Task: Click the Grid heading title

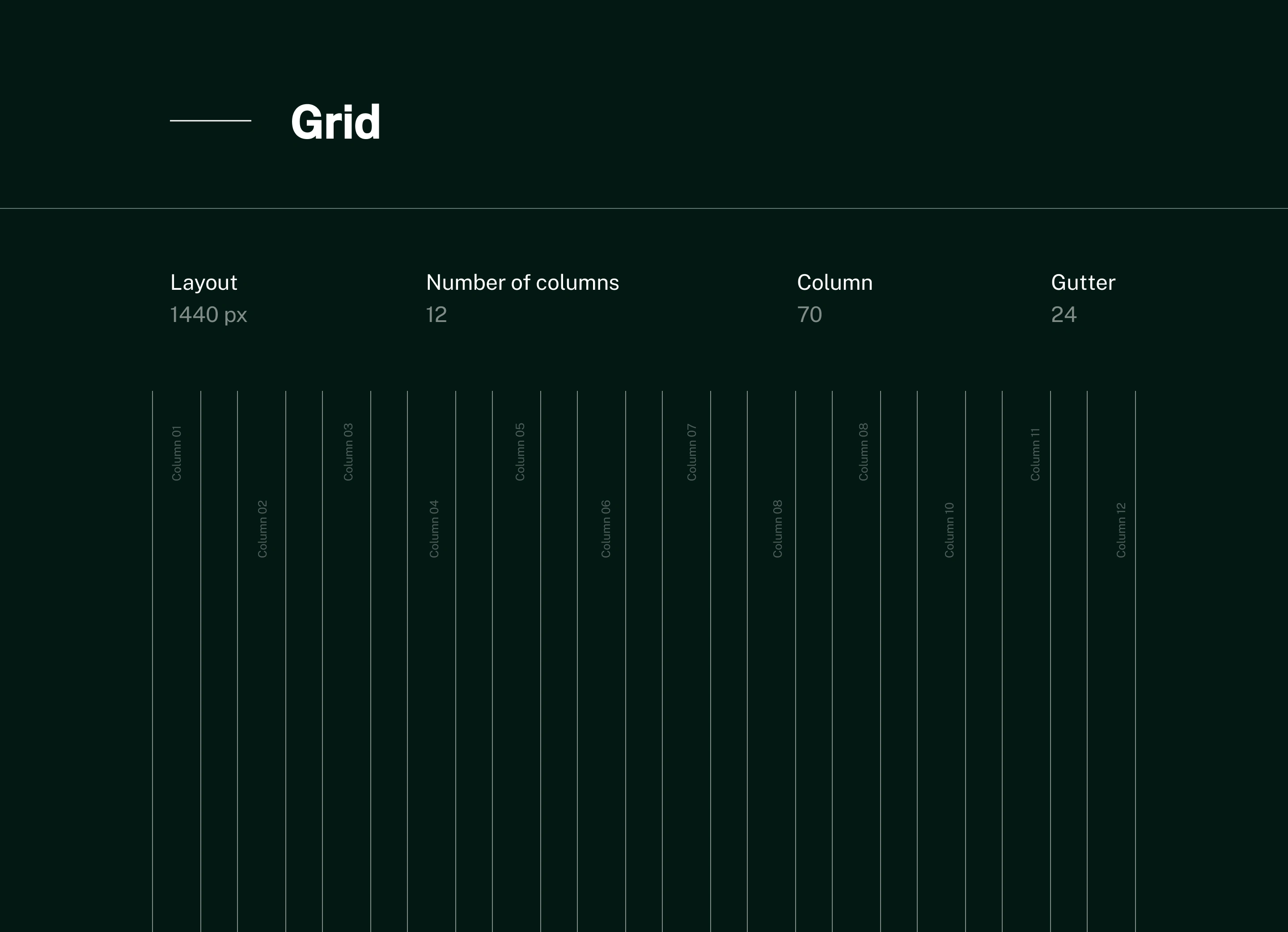Action: coord(335,122)
